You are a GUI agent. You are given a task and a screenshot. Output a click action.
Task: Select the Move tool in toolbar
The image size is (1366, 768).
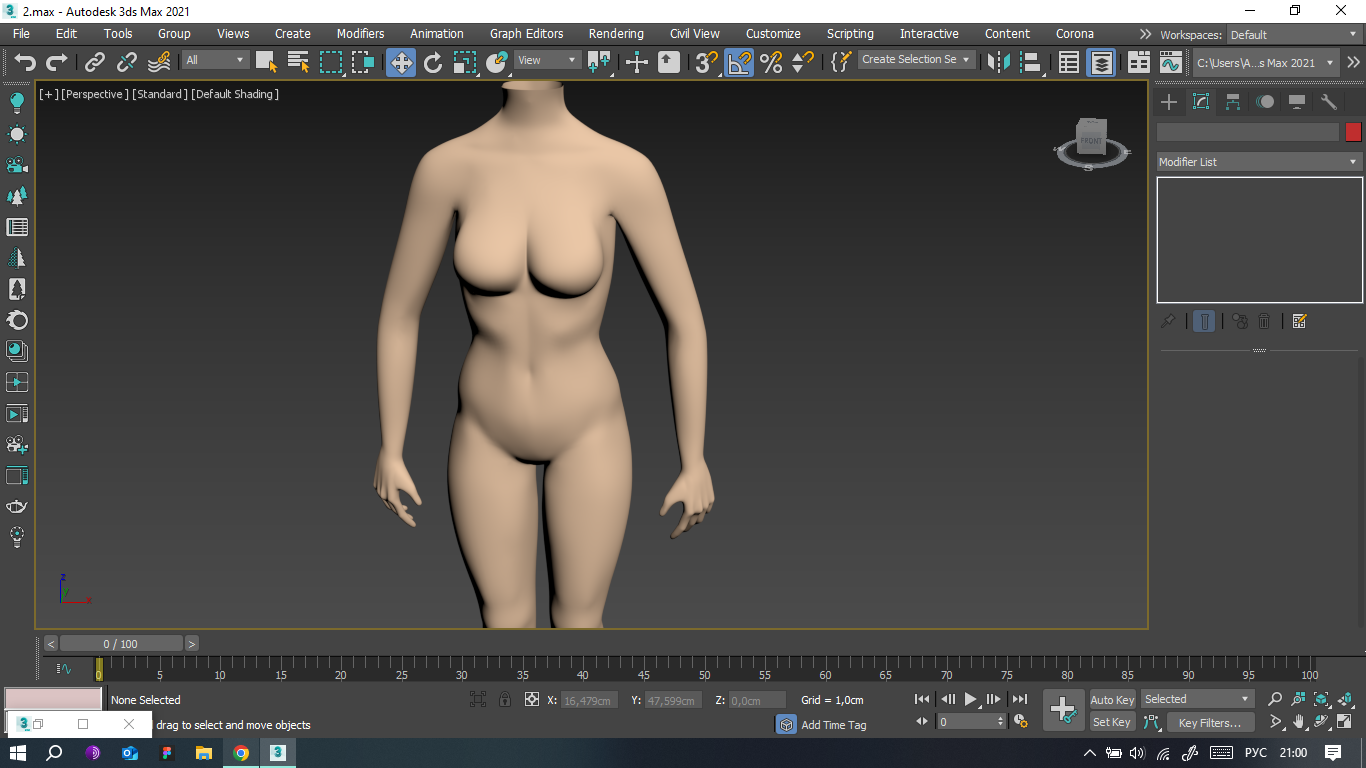click(x=401, y=62)
